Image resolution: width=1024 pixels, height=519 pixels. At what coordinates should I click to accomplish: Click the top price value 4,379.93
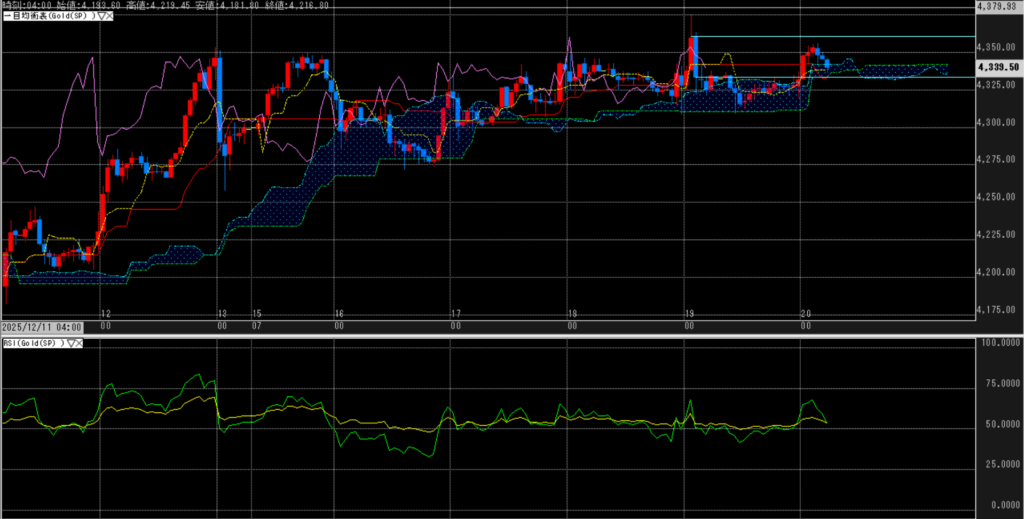click(997, 6)
